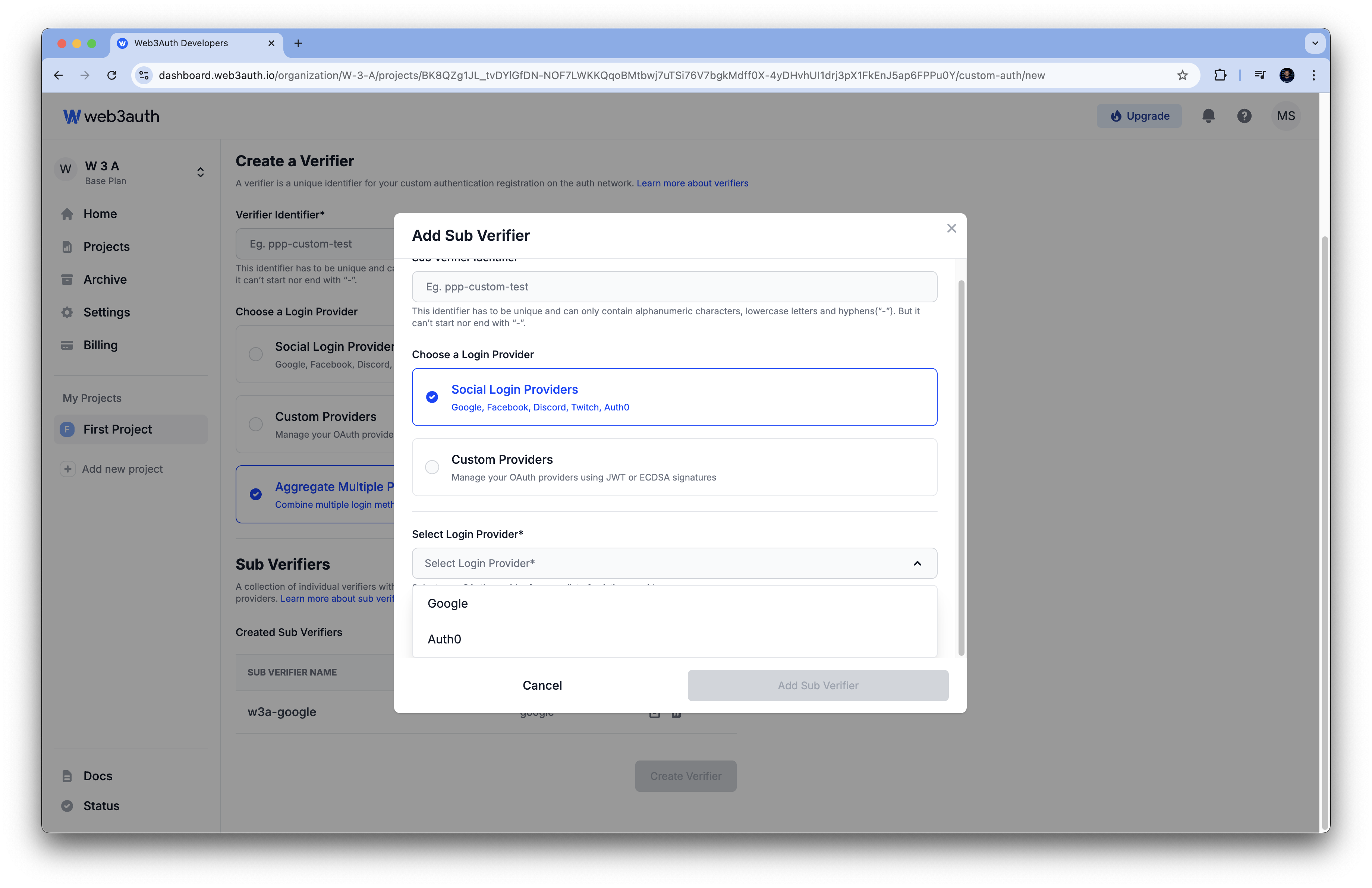Click the Add Sub Verifier button
Screen dimensions: 1372x888
click(818, 685)
